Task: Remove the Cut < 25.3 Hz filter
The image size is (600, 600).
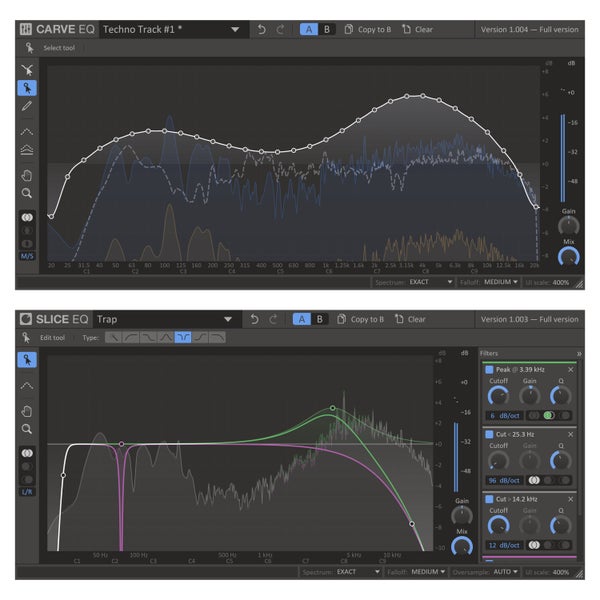Action: (571, 434)
